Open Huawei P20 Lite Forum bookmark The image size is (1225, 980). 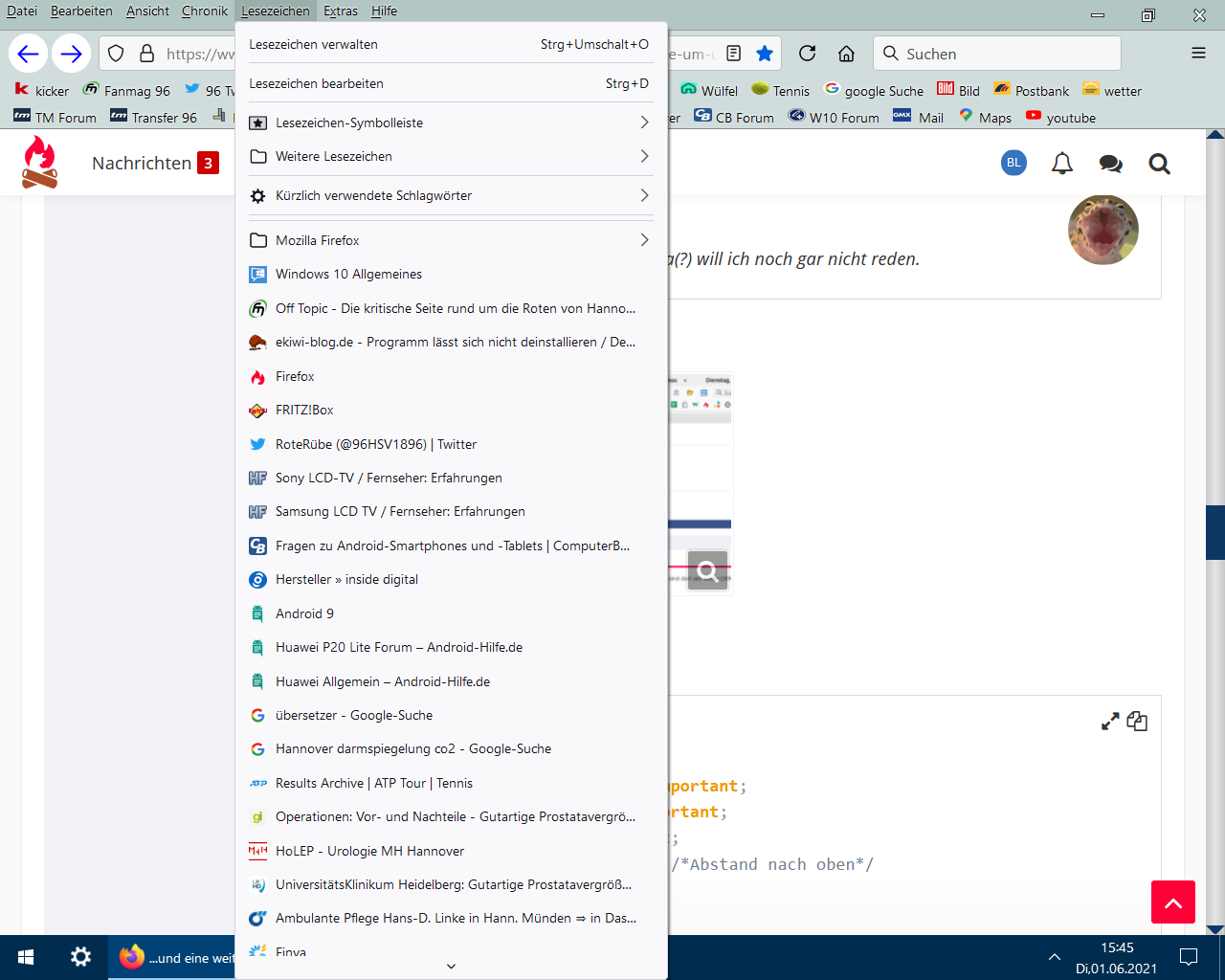[451, 647]
